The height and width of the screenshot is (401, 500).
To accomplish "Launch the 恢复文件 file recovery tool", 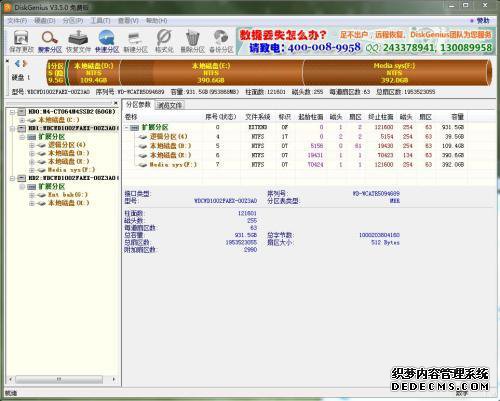I will (78, 41).
